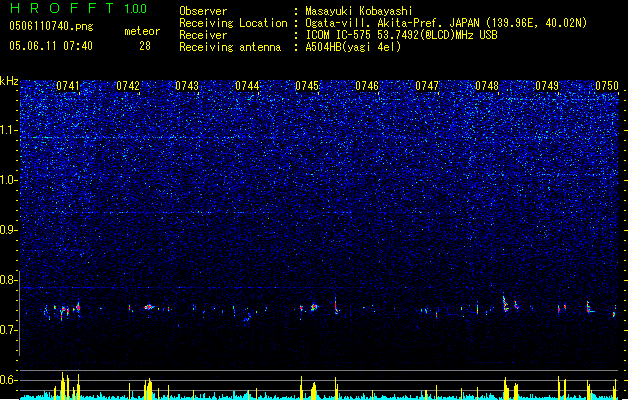Click the 0.7 kHz axis label
Image resolution: width=629 pixels, height=400 pixels.
tap(9, 330)
